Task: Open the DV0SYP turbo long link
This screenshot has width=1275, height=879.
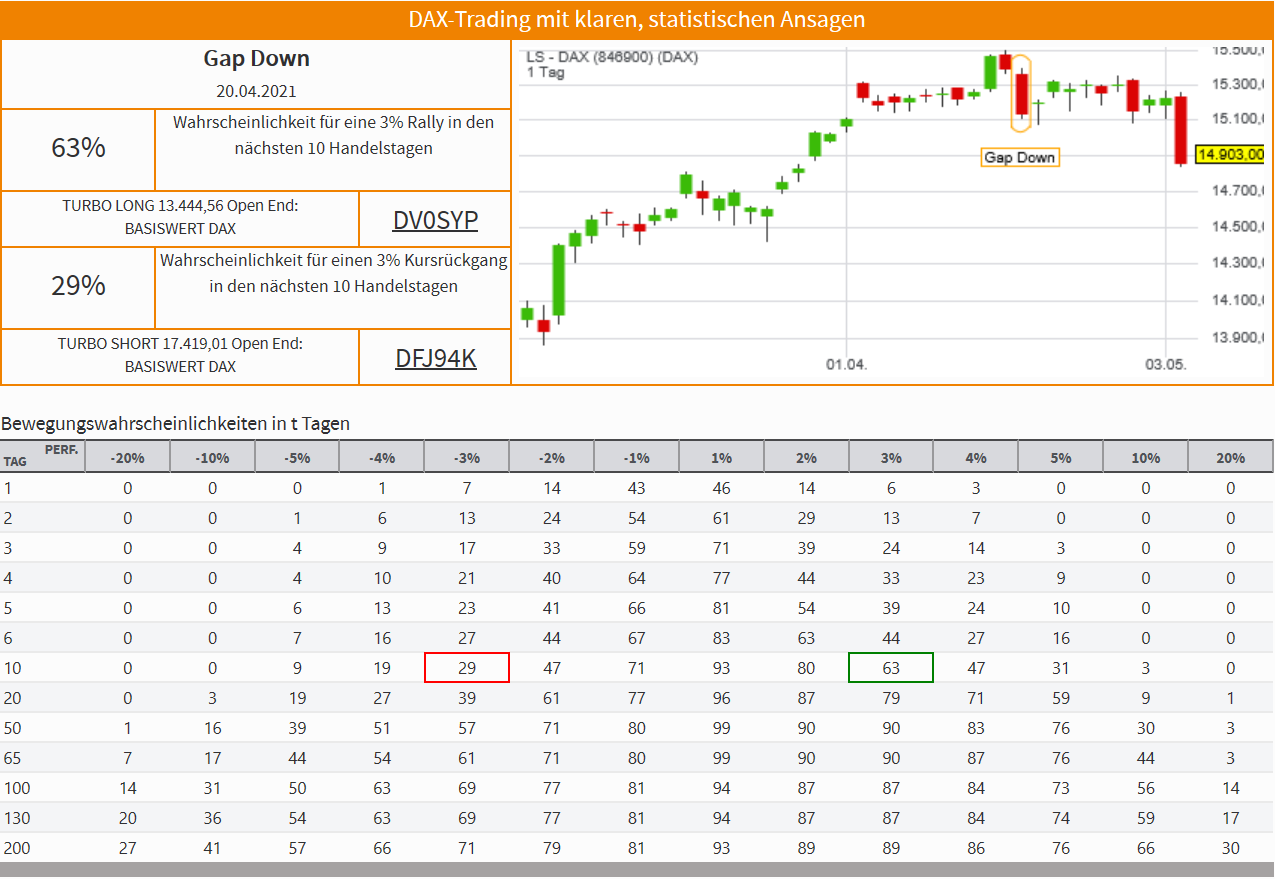Action: pyautogui.click(x=435, y=220)
